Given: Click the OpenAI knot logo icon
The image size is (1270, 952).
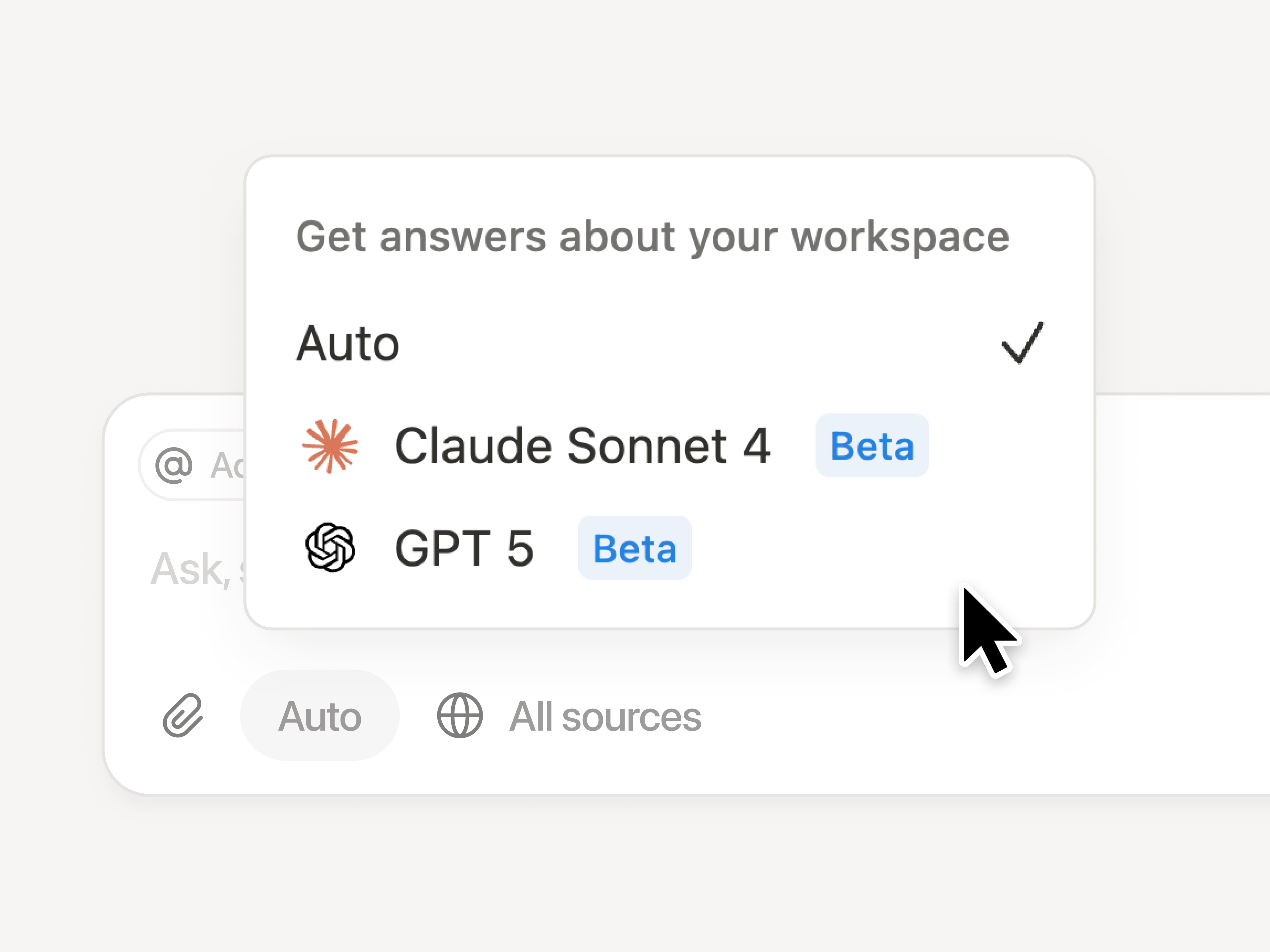Looking at the screenshot, I should coord(330,547).
